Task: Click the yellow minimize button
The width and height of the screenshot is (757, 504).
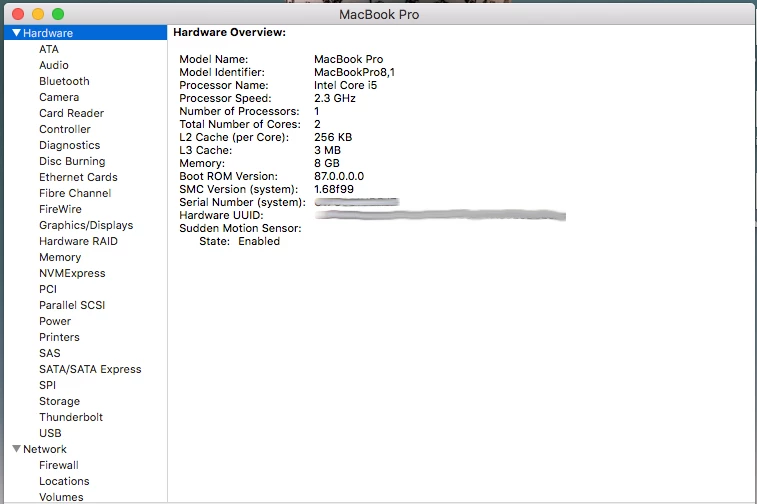Action: (x=38, y=14)
